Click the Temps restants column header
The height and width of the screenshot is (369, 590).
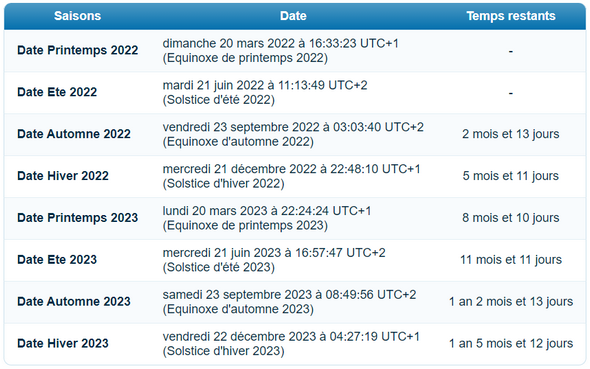[x=511, y=16]
